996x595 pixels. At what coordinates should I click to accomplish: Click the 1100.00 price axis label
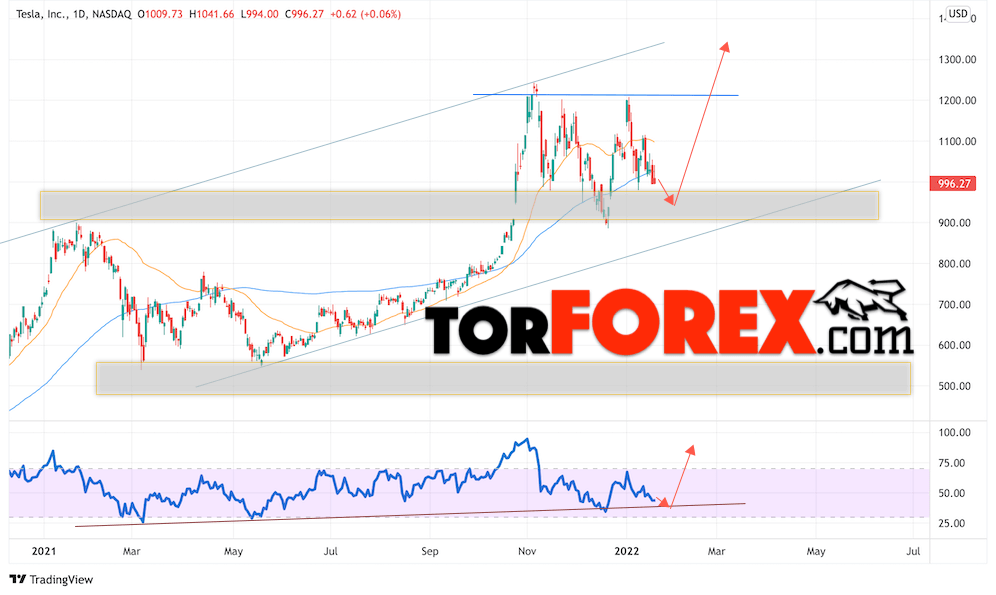[957, 141]
